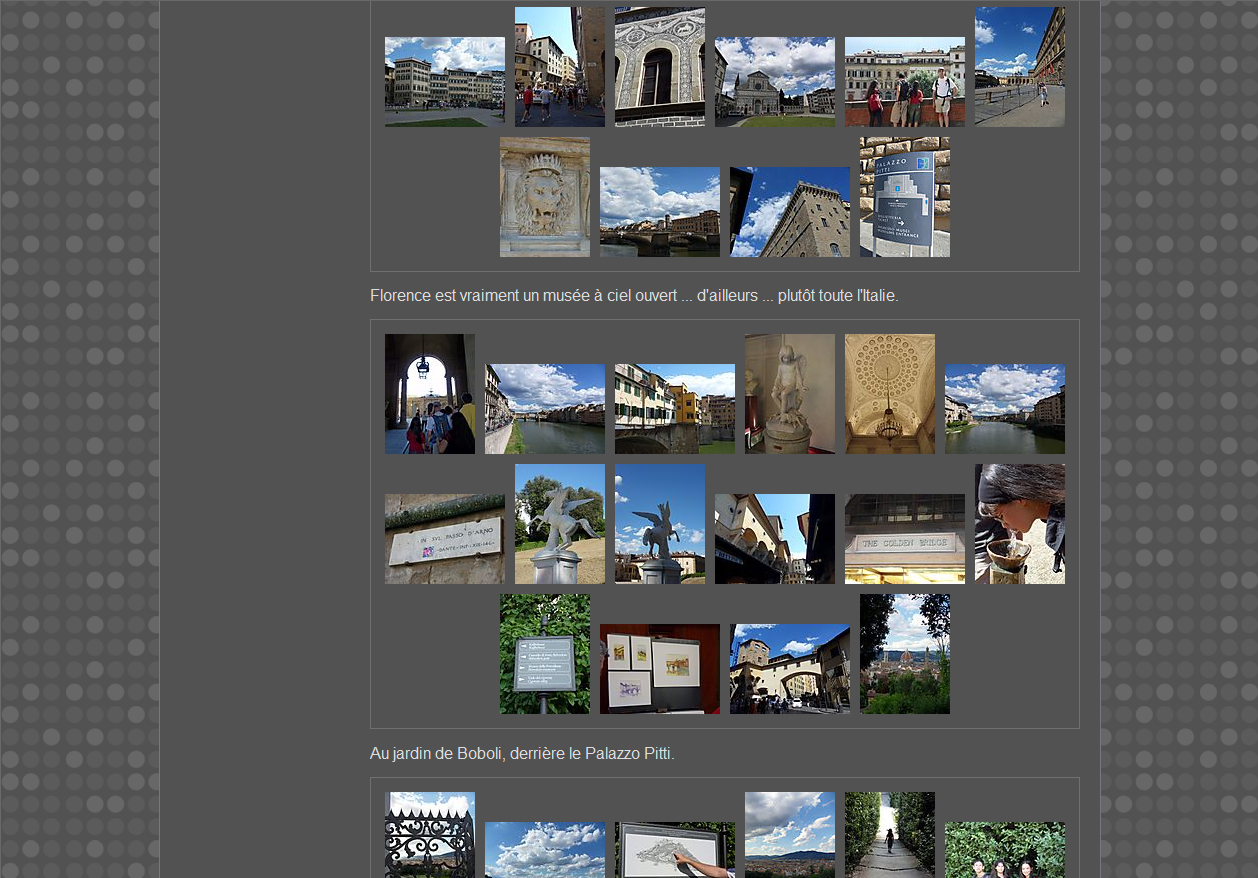View the colorful houses on the bridge photo
This screenshot has height=878, width=1258.
tap(674, 409)
